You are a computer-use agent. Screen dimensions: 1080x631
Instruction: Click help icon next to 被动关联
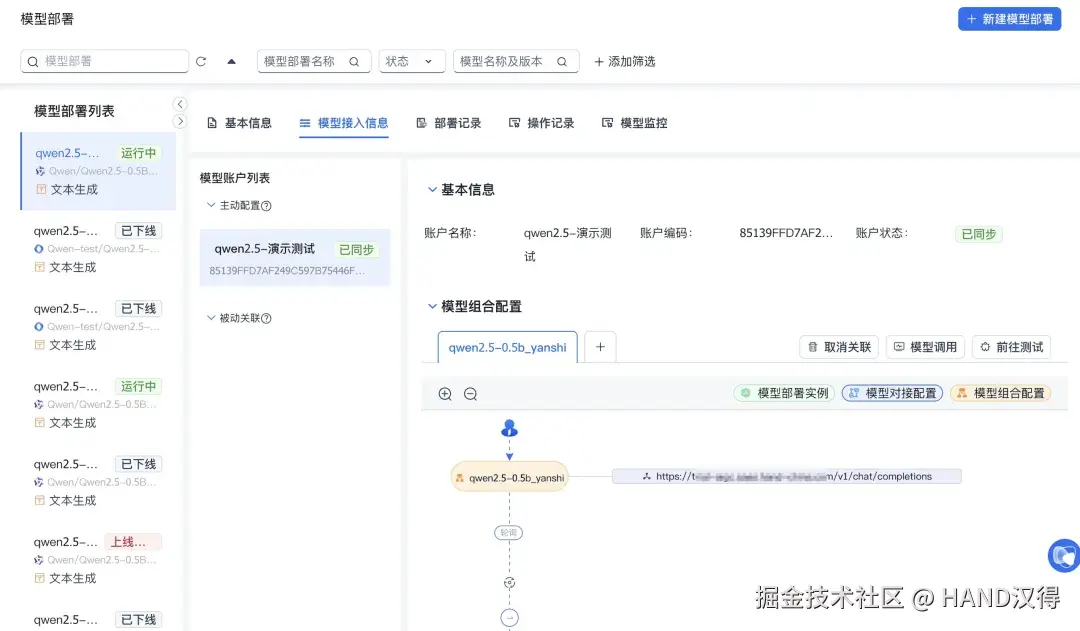267,318
